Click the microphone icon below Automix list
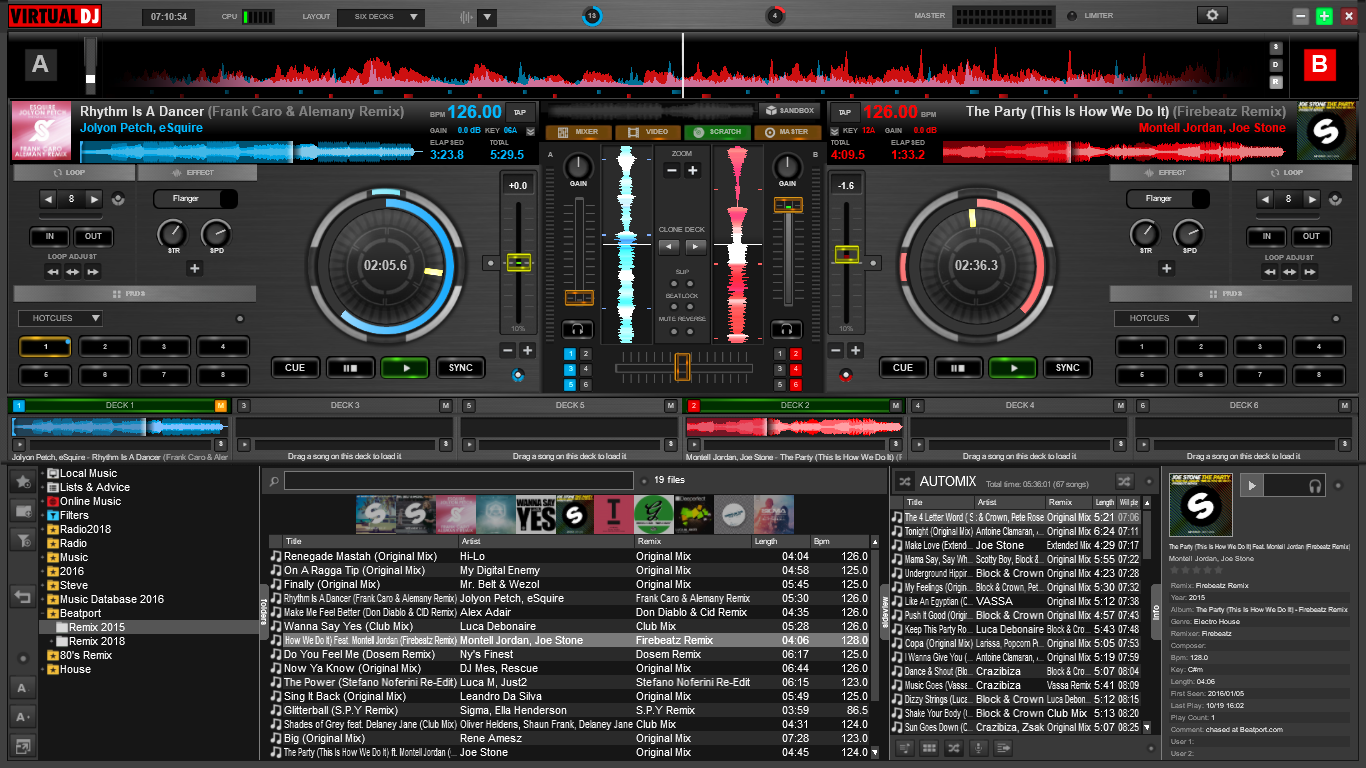The image size is (1366, 768). pos(977,747)
